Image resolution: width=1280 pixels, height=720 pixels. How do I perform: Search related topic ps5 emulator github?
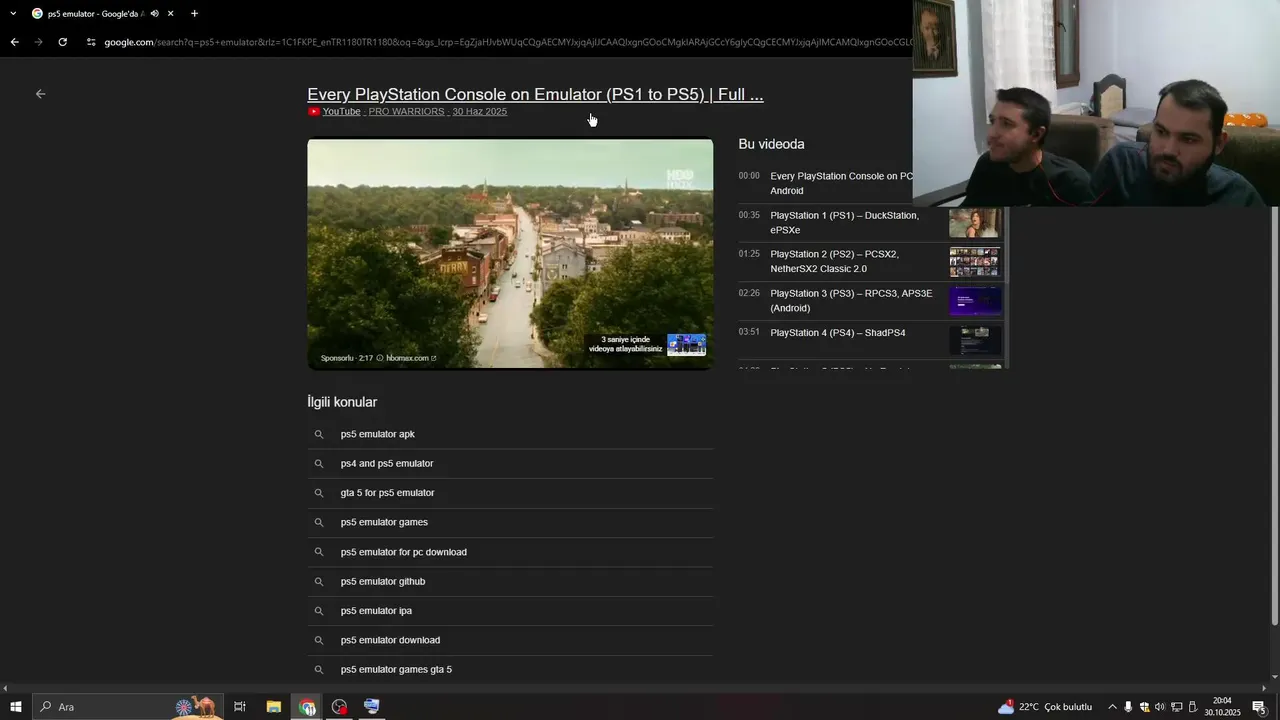(510, 581)
